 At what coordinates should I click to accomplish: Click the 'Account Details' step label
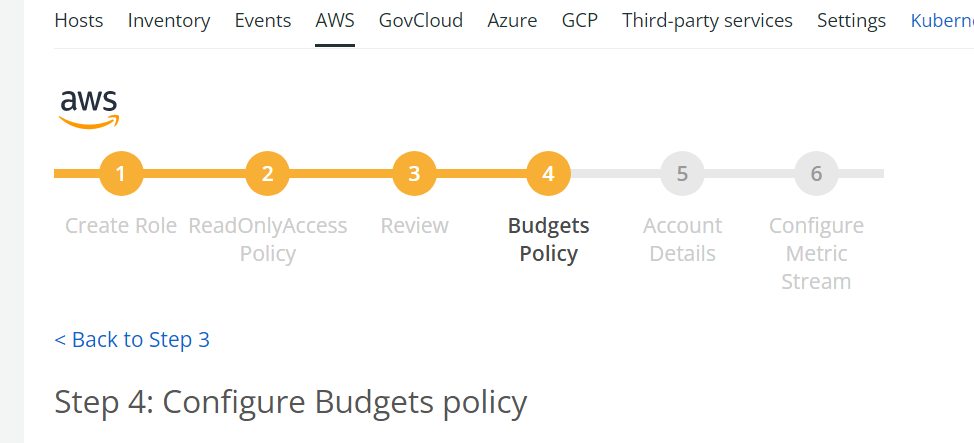tap(683, 240)
